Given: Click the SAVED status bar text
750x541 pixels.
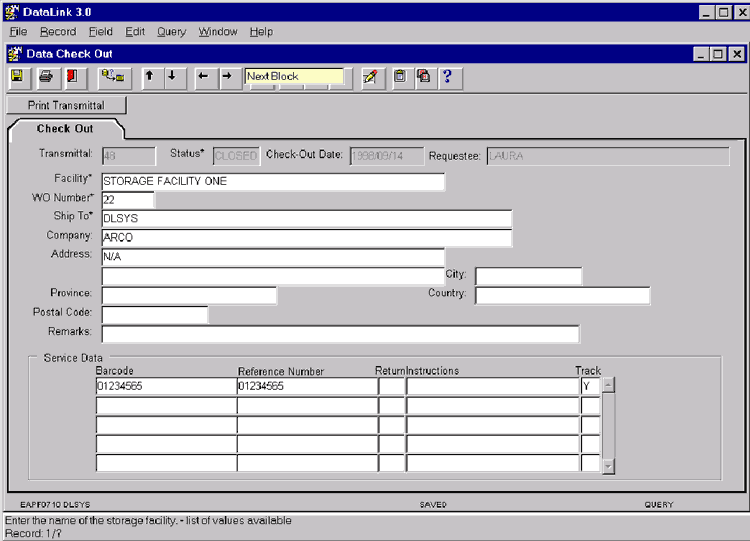Looking at the screenshot, I should (433, 505).
